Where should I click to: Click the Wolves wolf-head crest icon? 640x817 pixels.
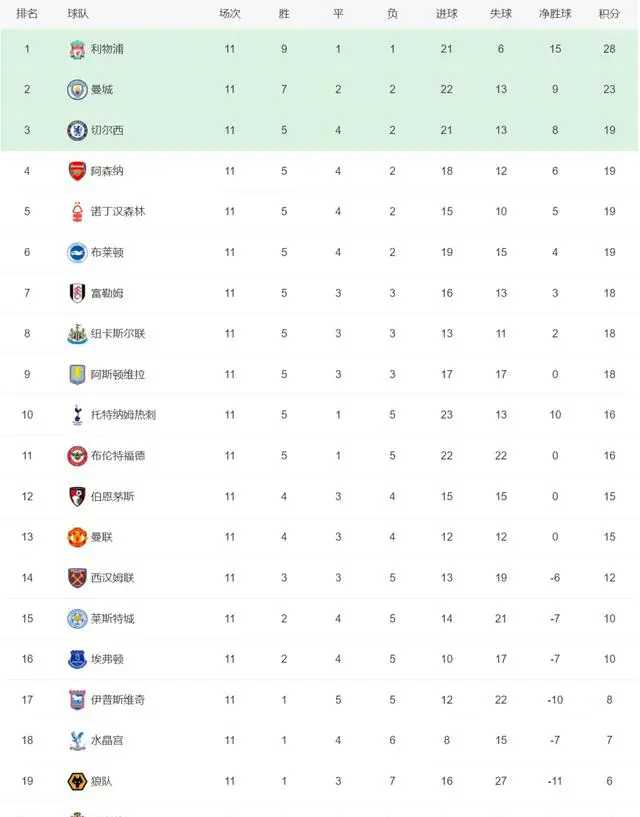pos(77,781)
